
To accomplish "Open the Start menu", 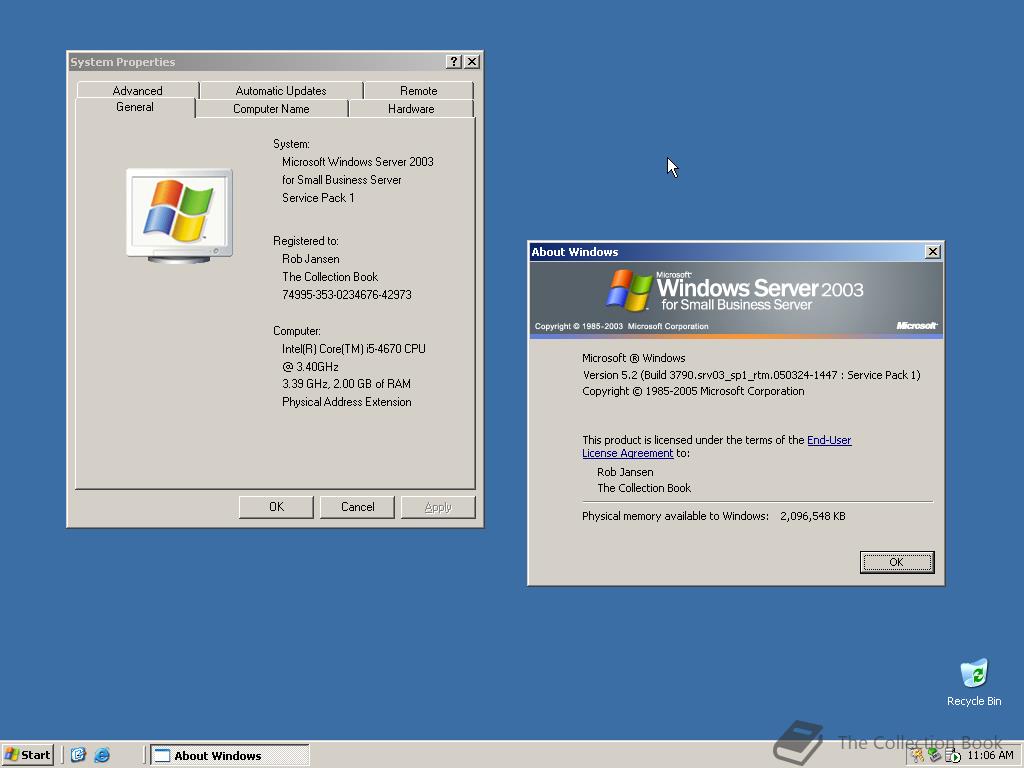I will point(27,755).
